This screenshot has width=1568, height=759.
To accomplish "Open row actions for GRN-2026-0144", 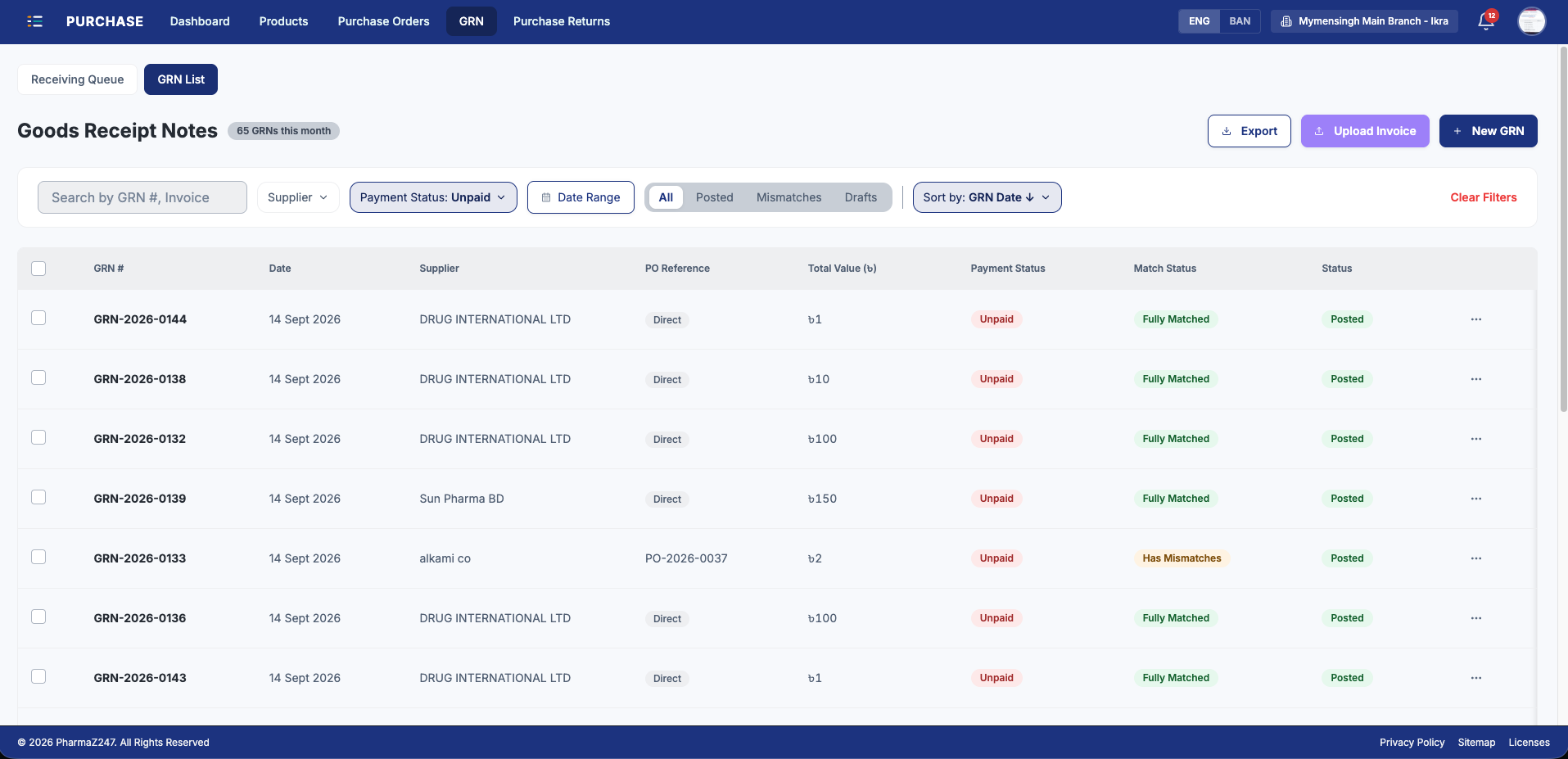I will pos(1476,319).
